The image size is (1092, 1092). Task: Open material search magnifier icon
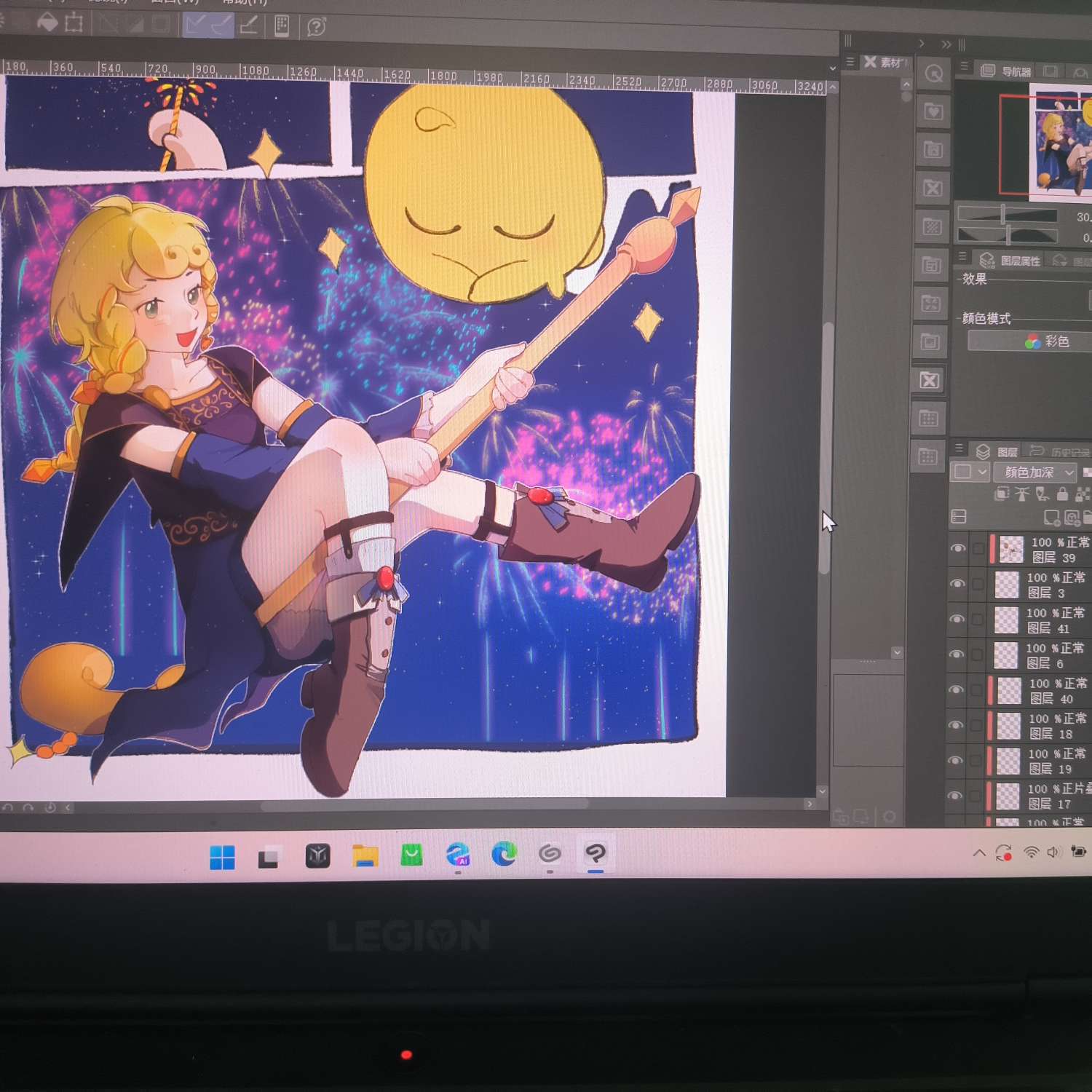pyautogui.click(x=933, y=74)
